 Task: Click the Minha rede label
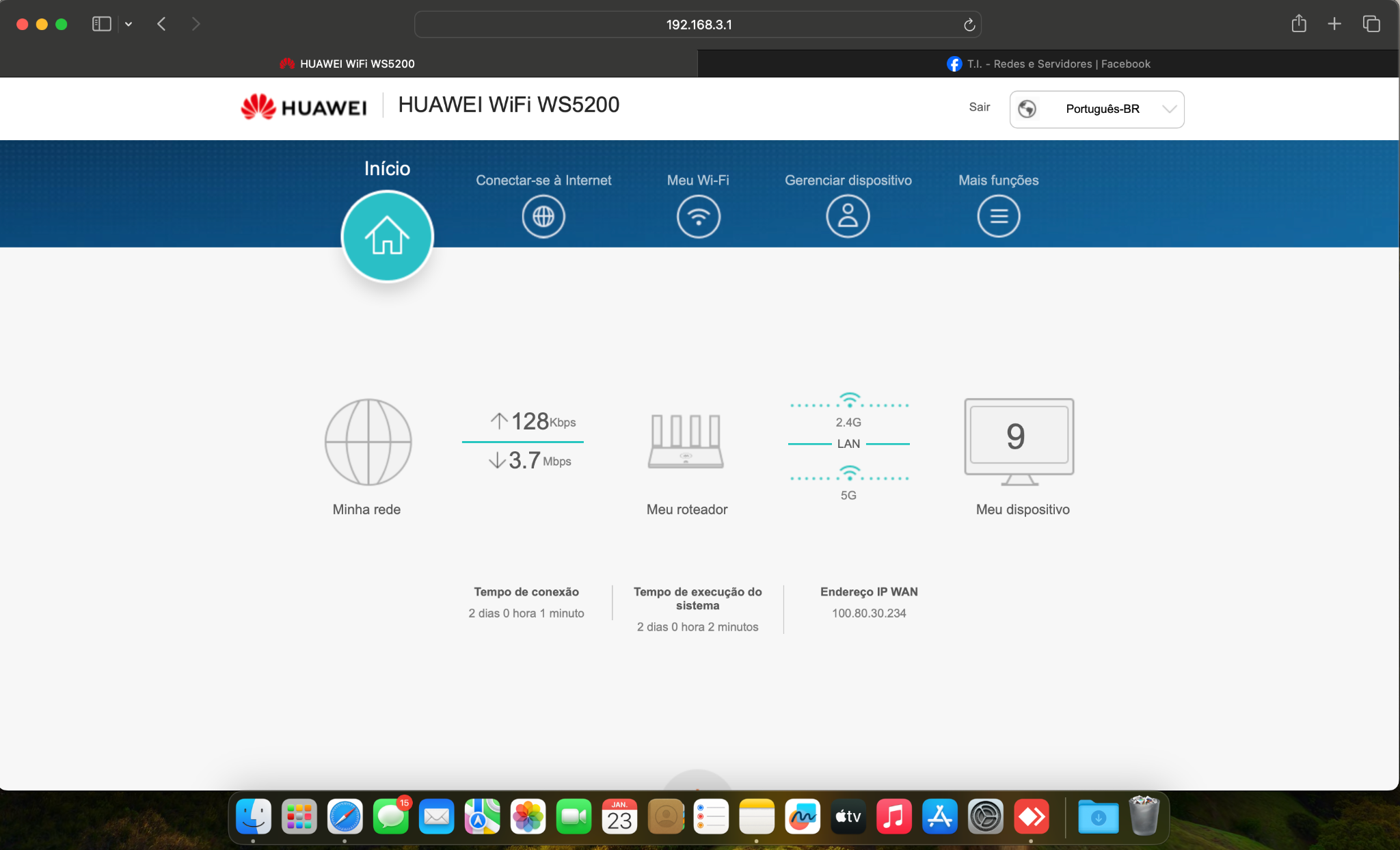pos(366,509)
